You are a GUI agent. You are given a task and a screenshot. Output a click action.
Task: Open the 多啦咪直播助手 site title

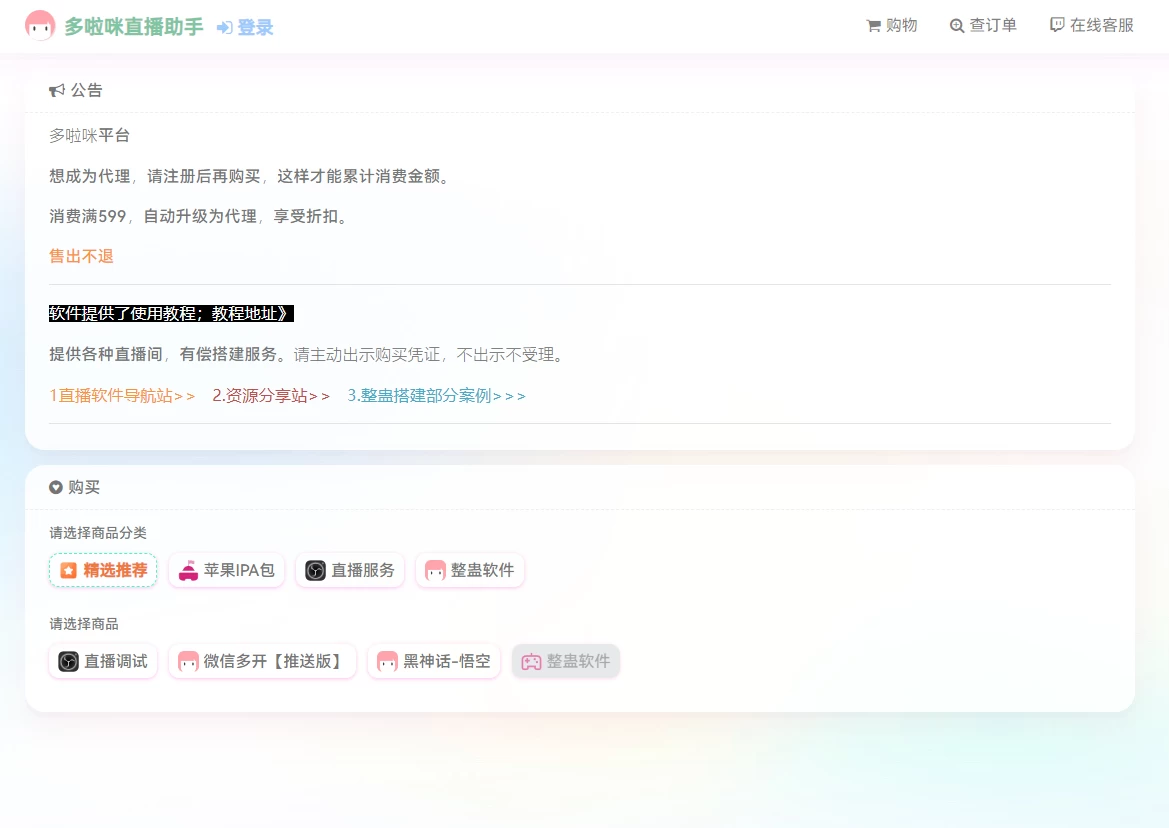point(133,27)
